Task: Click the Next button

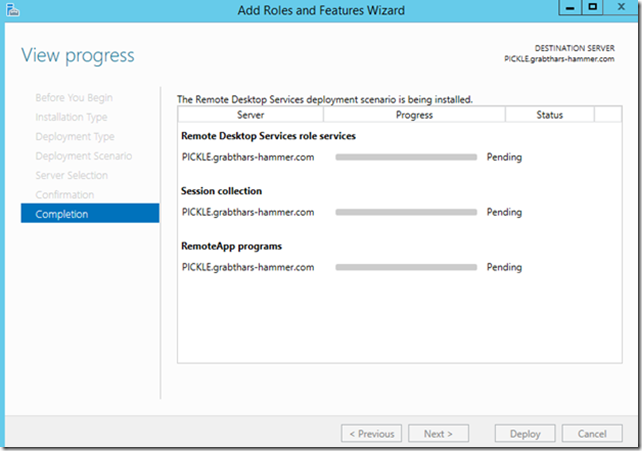Action: pos(439,433)
